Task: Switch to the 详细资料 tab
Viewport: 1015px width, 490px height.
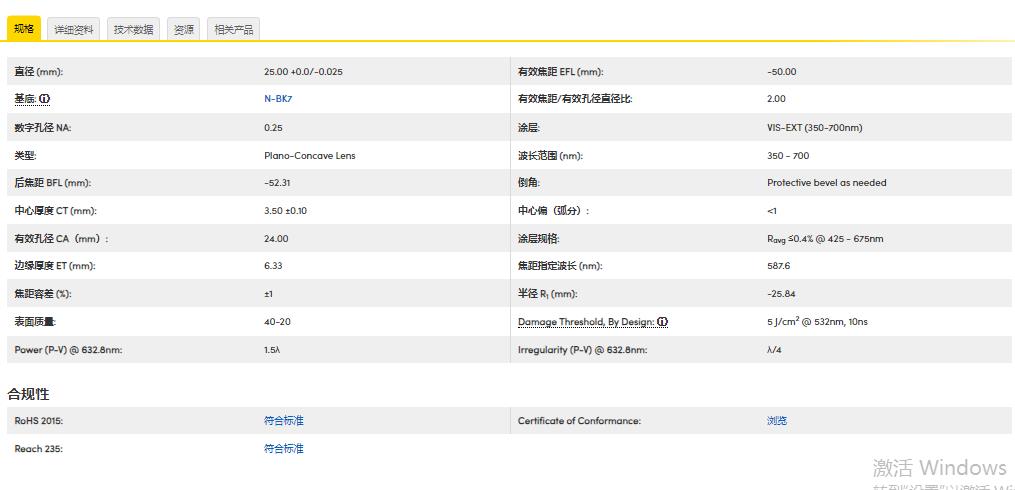Action: pos(73,29)
